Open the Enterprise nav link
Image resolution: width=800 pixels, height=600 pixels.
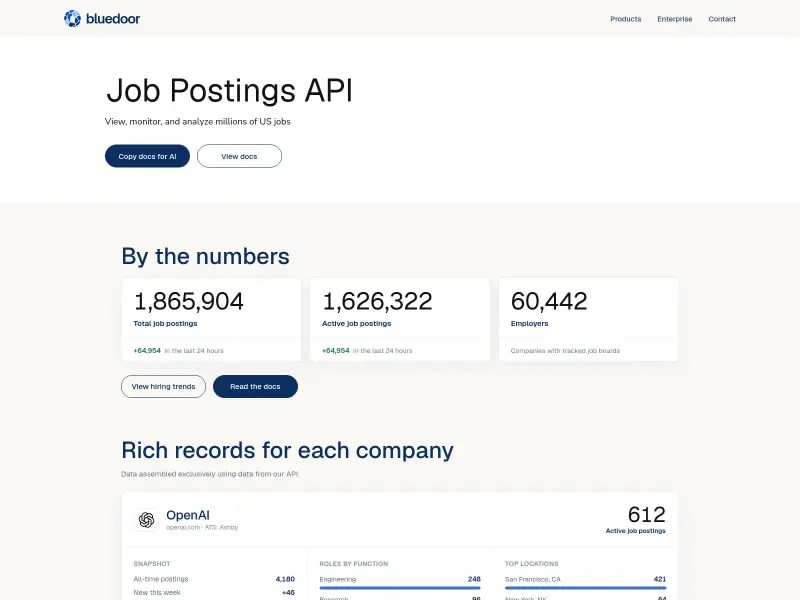tap(674, 19)
